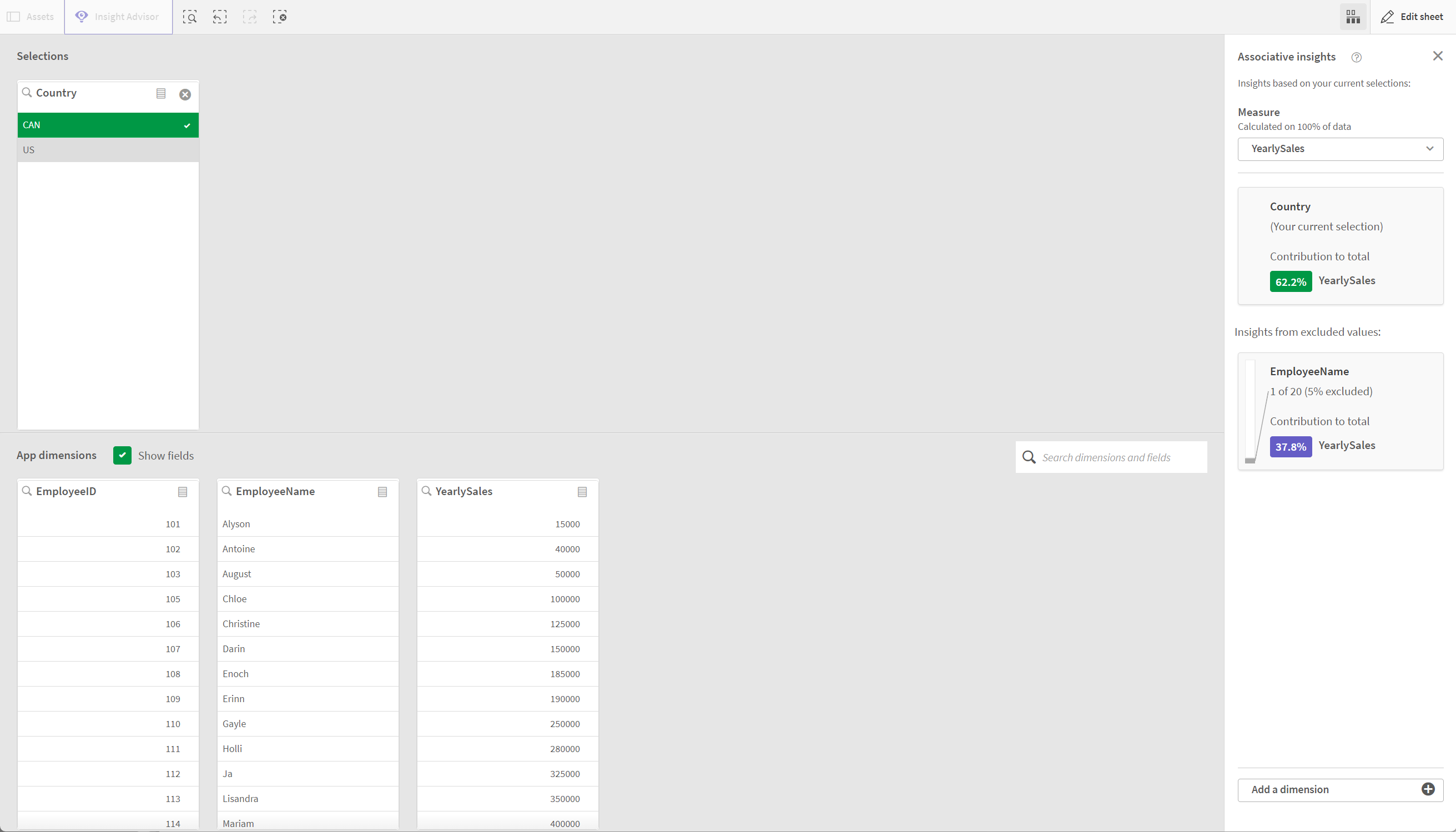Search in dimensions and fields input
Viewport: 1456px width, 832px height.
click(1112, 457)
